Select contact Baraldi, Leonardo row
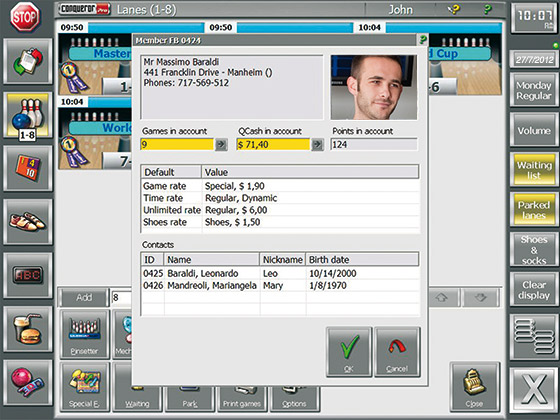Image resolution: width=560 pixels, height=420 pixels. click(280, 273)
